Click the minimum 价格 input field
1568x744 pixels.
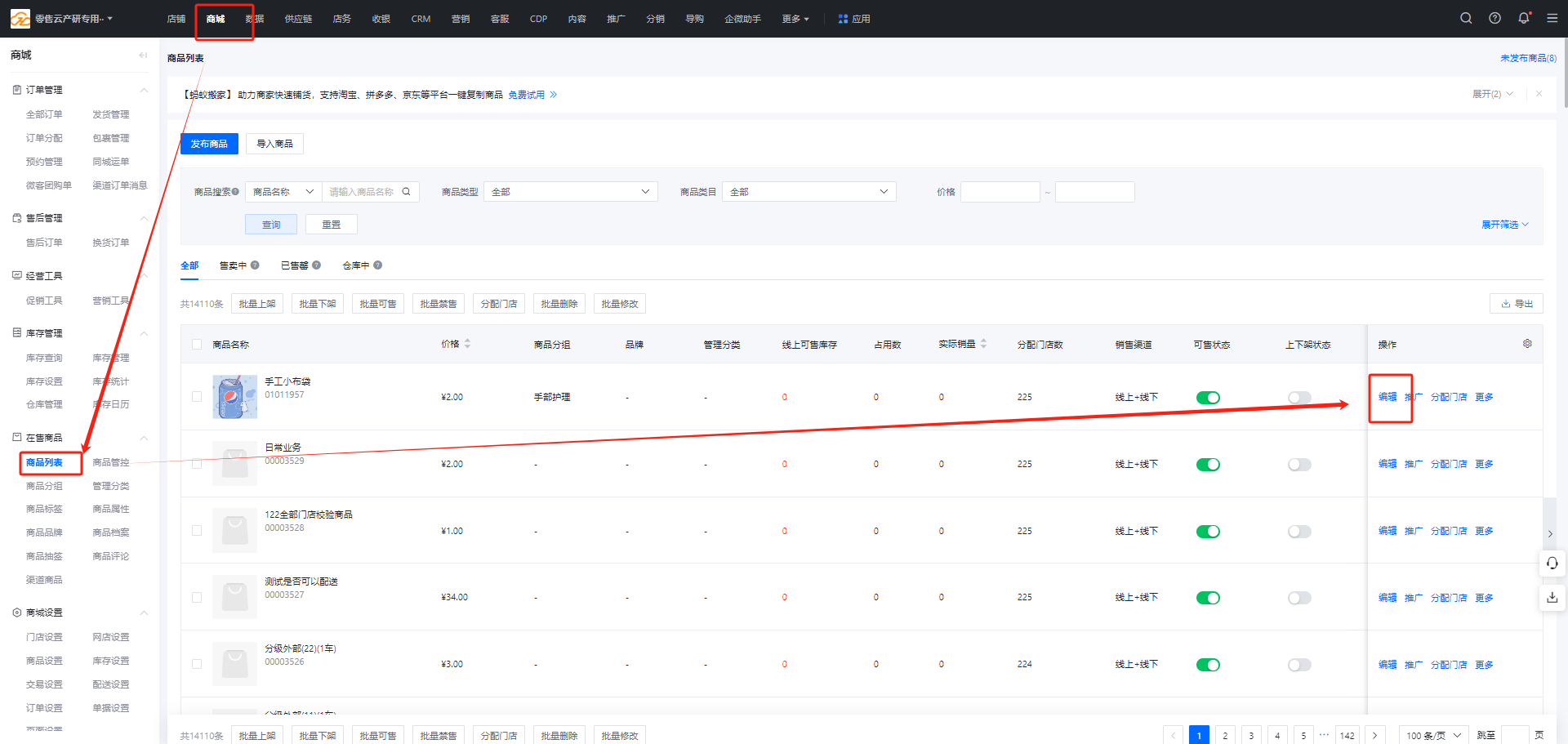(x=1000, y=192)
